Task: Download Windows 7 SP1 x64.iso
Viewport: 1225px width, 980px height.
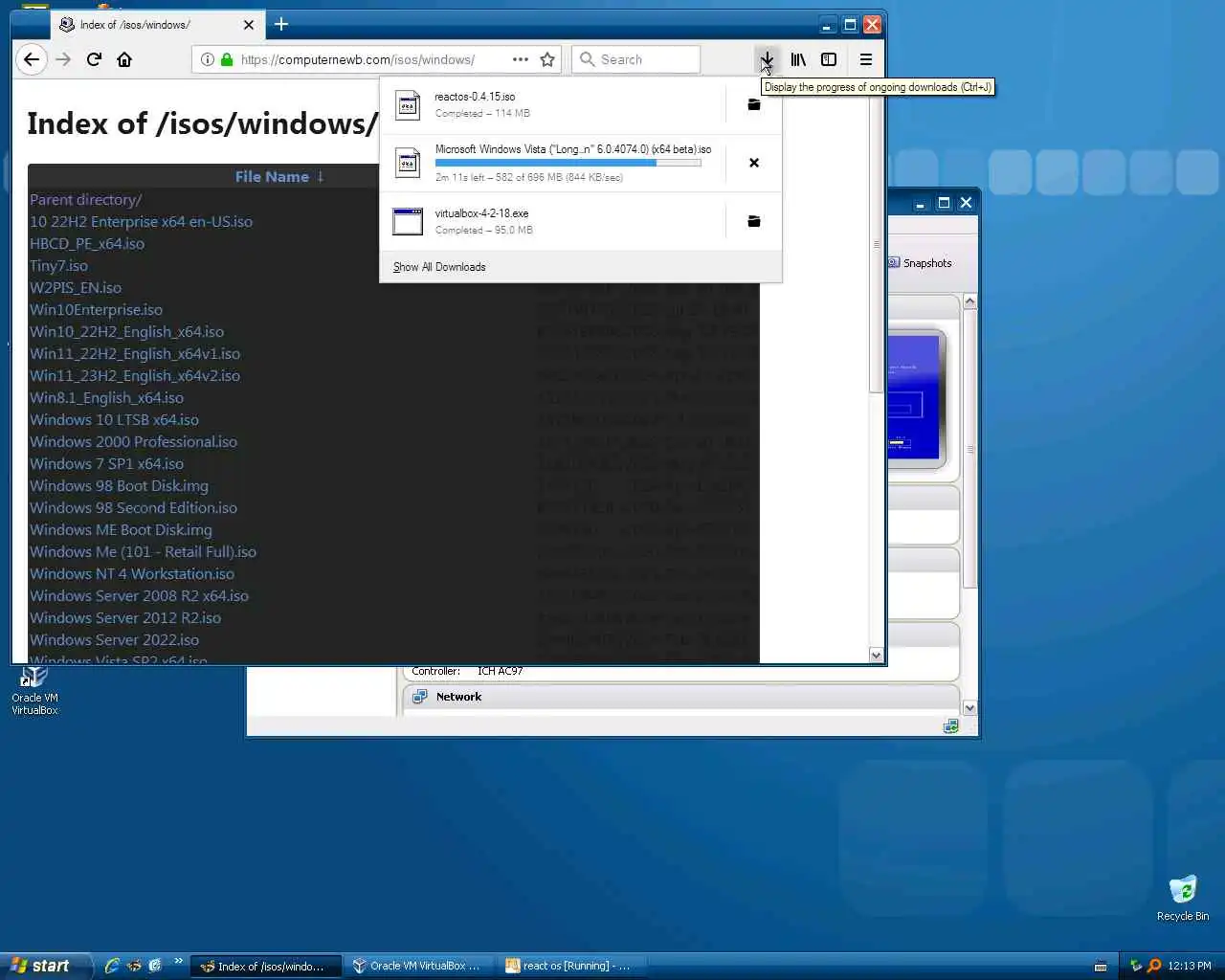Action: tap(106, 463)
